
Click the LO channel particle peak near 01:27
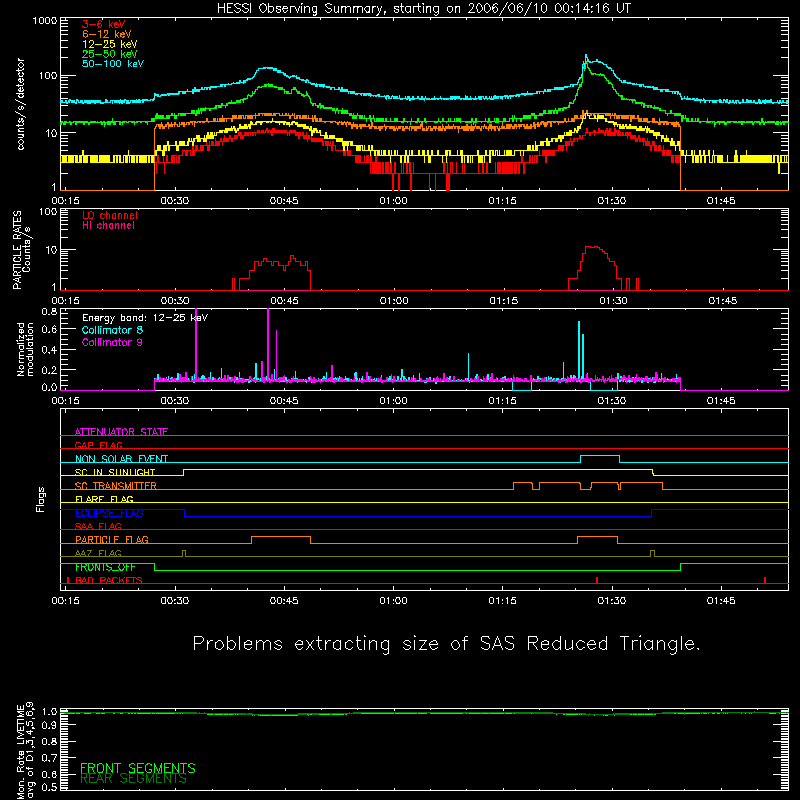coord(593,248)
